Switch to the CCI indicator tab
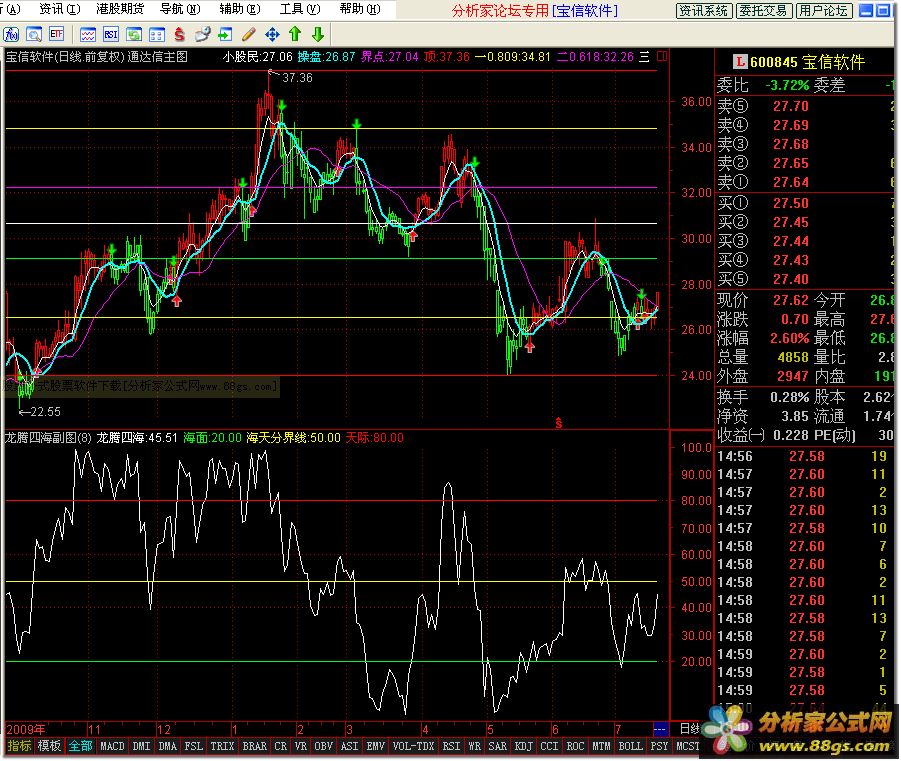Screen dimensions: 901x761 pos(549,746)
